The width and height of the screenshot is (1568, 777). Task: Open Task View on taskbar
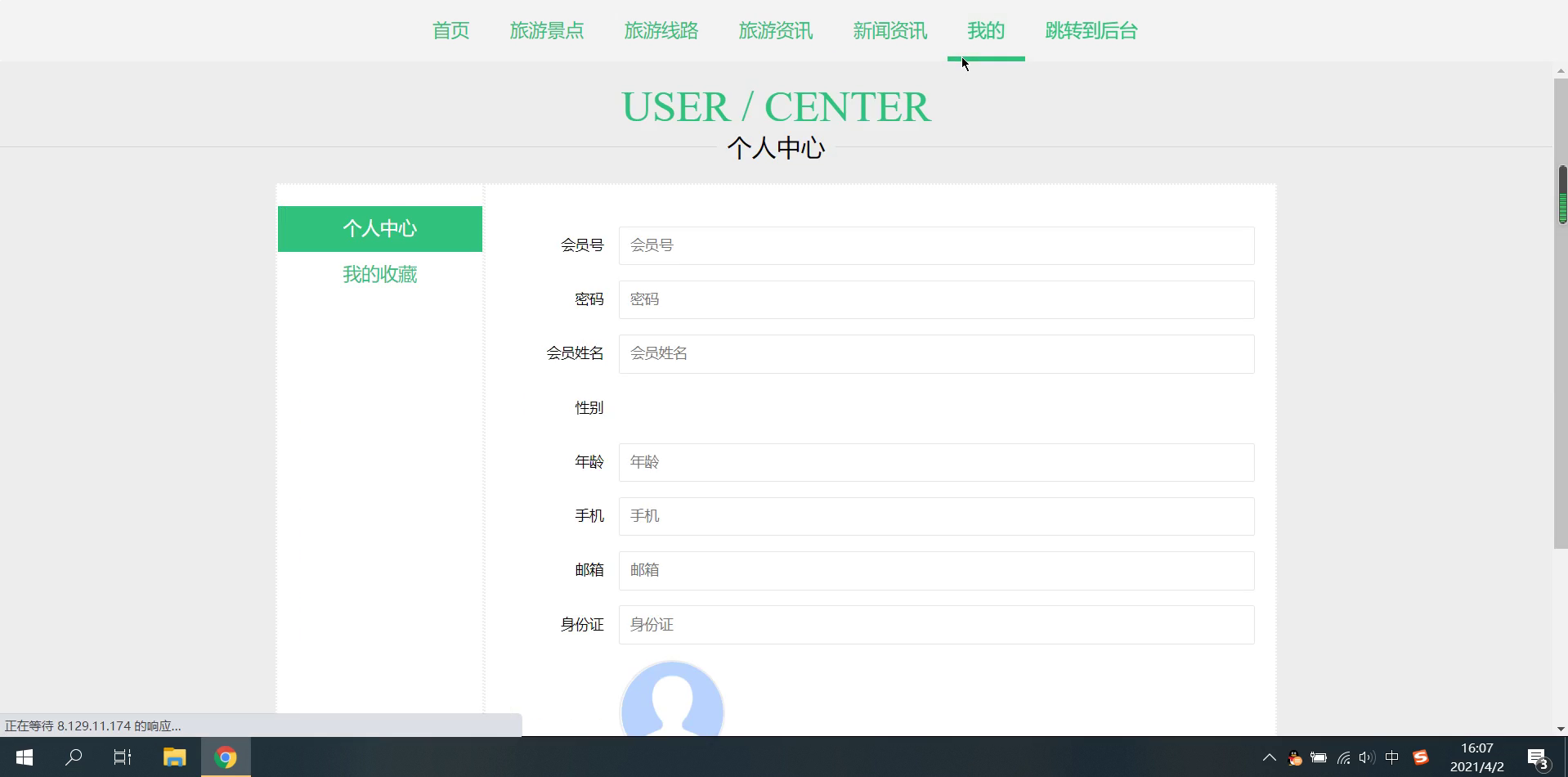tap(123, 757)
